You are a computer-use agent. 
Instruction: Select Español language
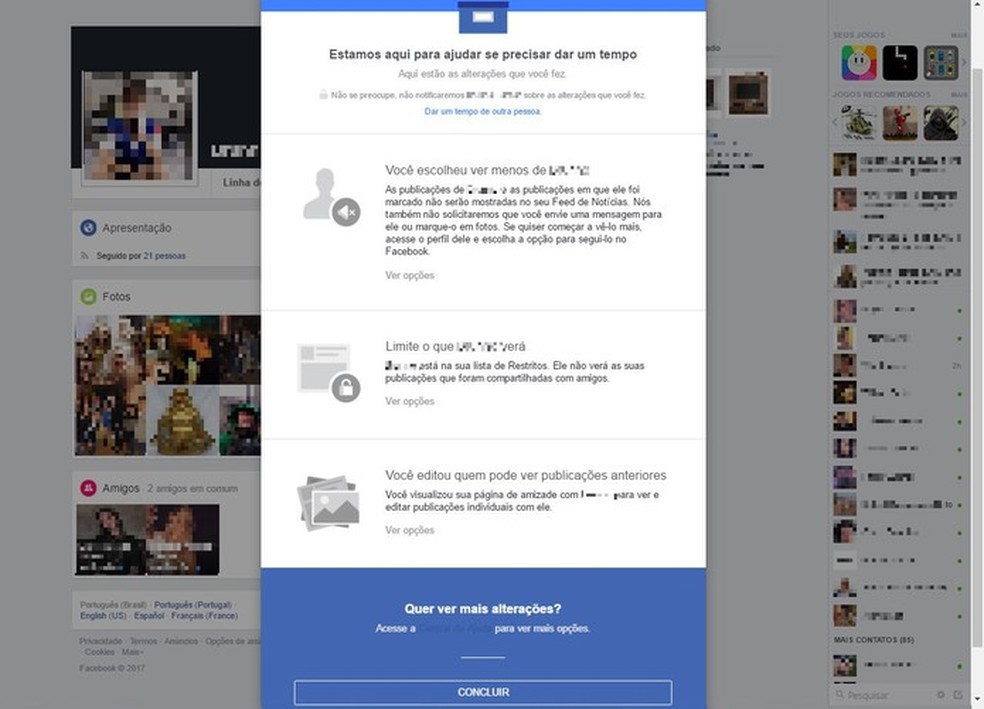(x=149, y=616)
